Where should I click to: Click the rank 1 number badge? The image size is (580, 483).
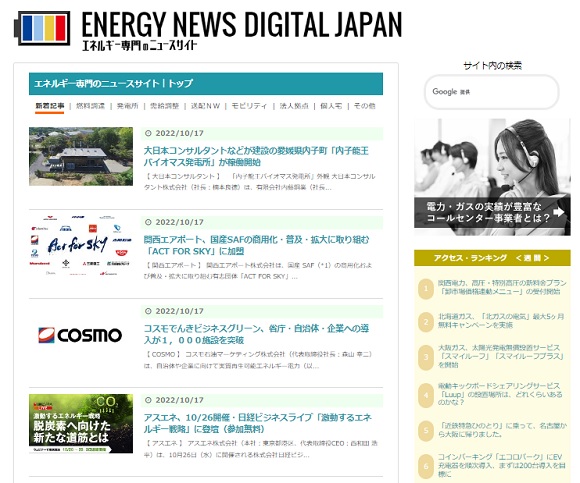coord(426,288)
